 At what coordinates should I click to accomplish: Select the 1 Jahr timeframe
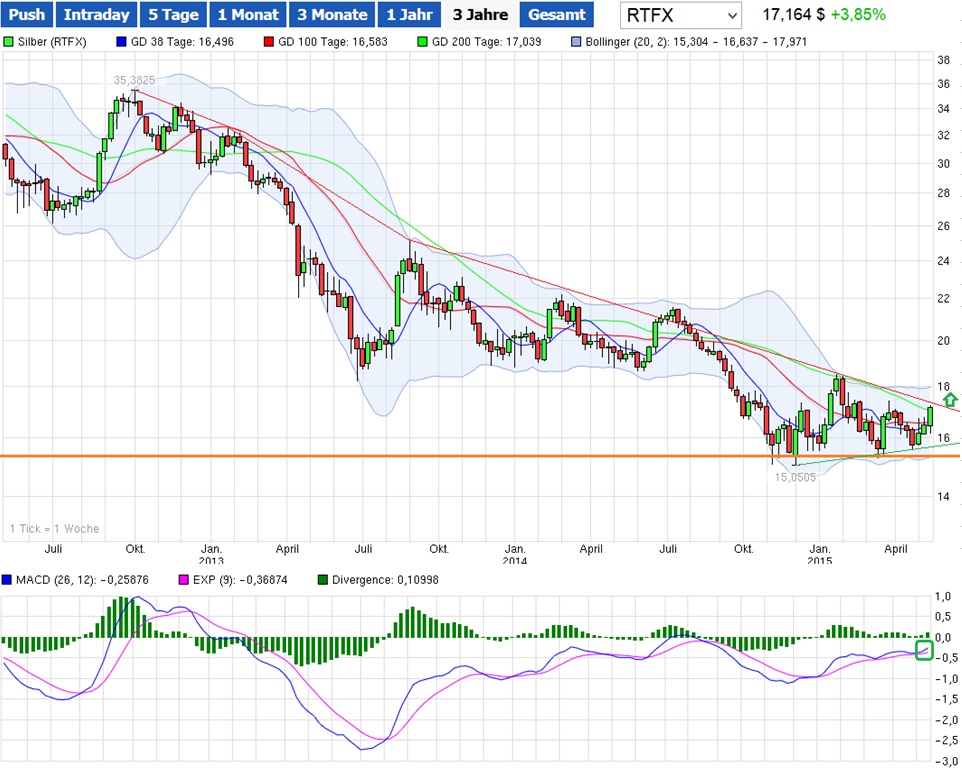click(x=409, y=15)
